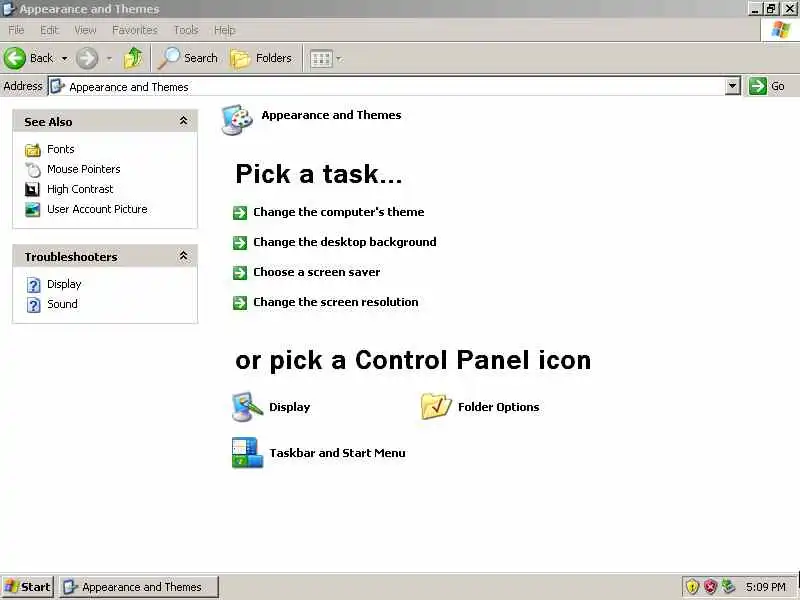Select Change the computer's theme task
This screenshot has width=800, height=600.
[x=339, y=212]
